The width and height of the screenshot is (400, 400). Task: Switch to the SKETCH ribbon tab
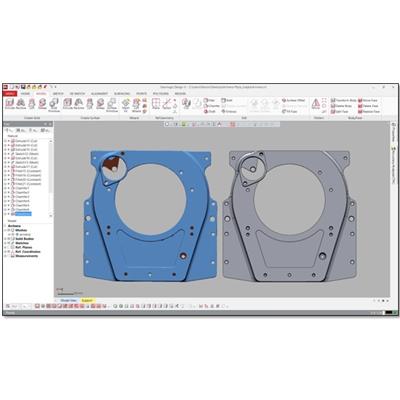point(58,94)
